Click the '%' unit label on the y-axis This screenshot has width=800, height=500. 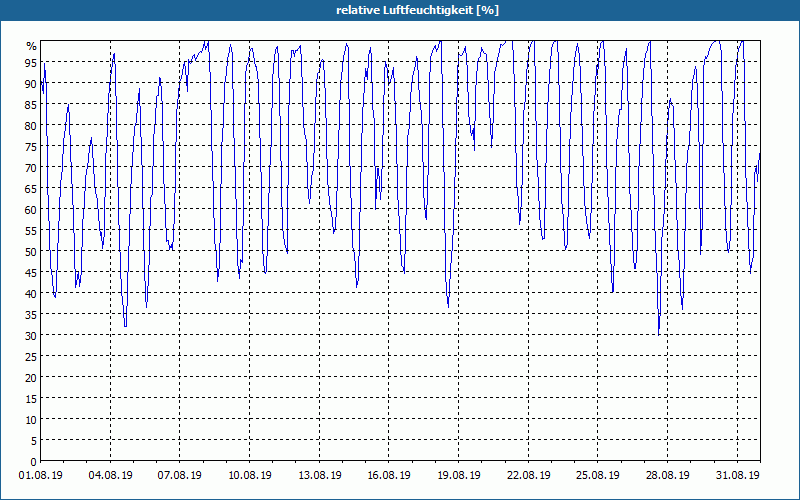click(32, 46)
